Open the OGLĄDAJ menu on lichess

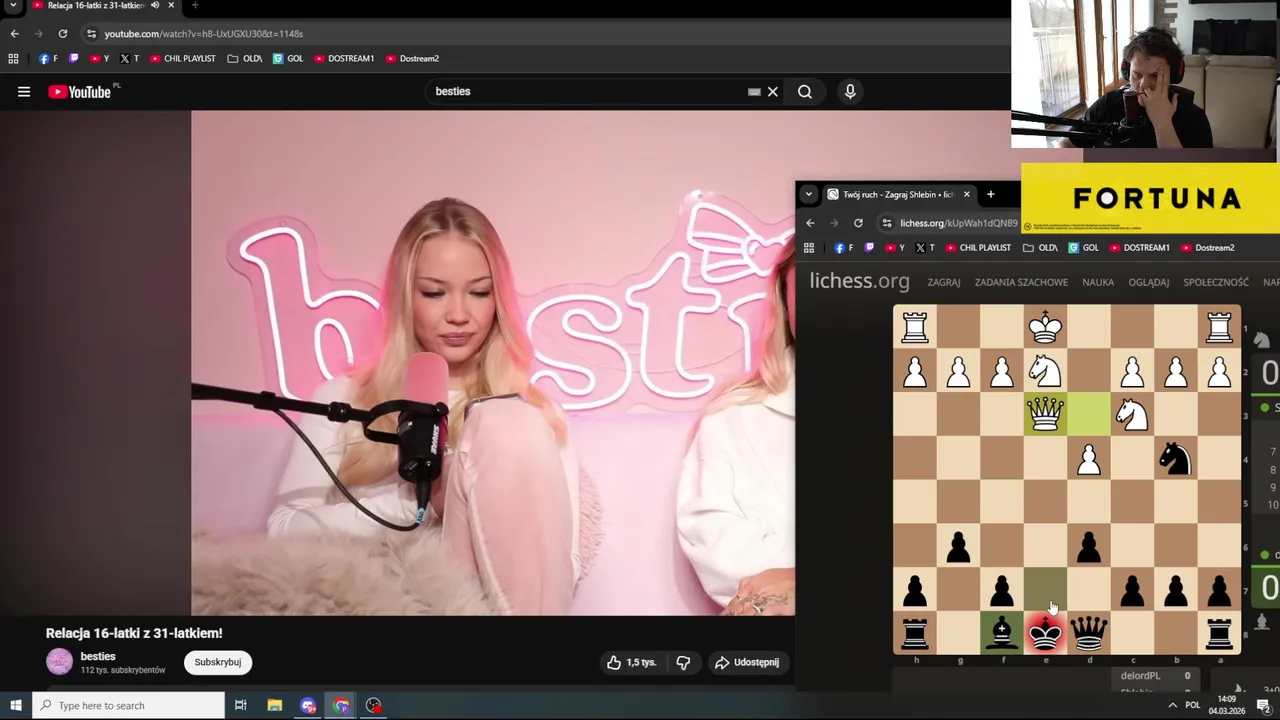point(1148,282)
